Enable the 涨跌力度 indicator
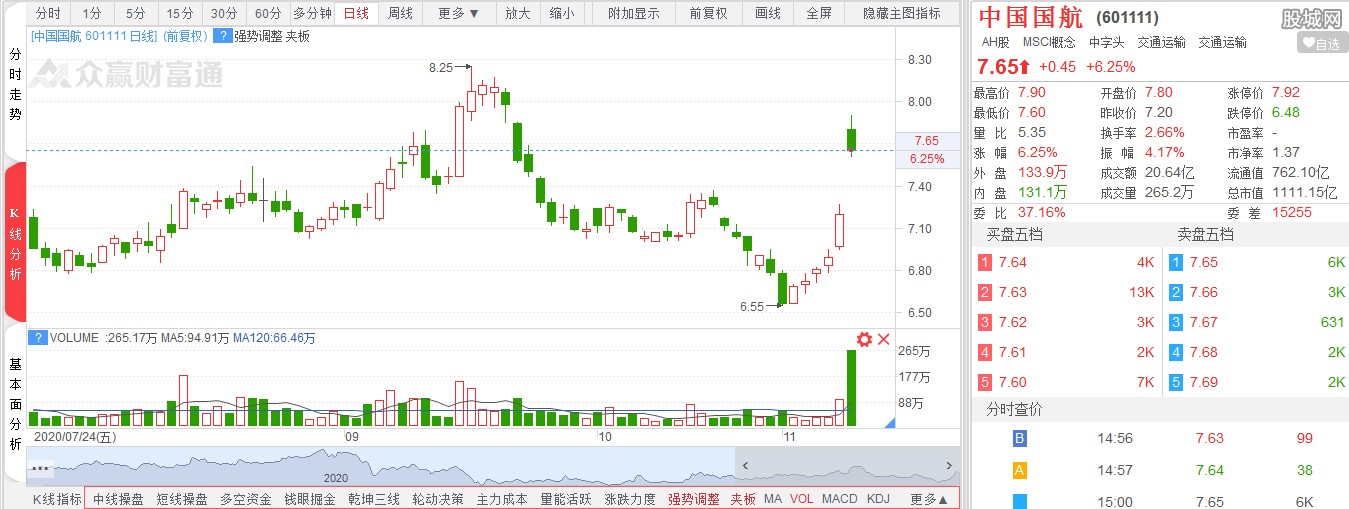The image size is (1349, 509). pyautogui.click(x=630, y=499)
